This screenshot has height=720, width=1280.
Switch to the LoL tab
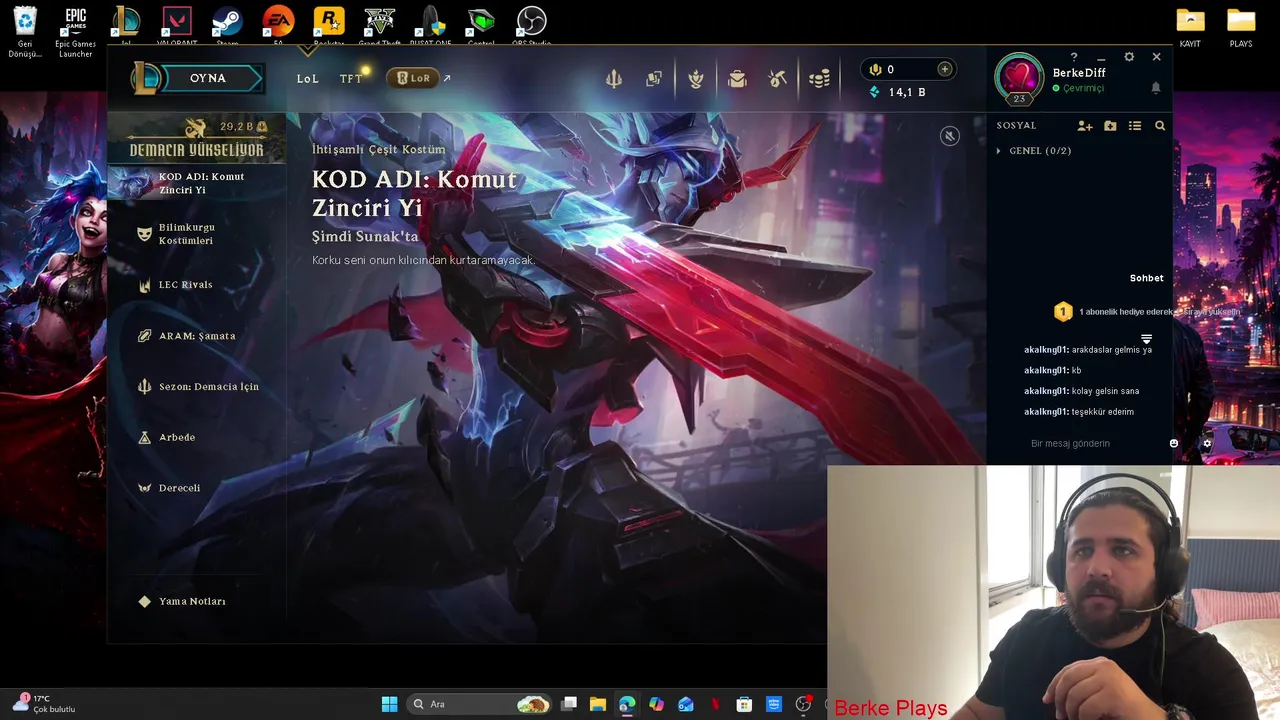308,78
